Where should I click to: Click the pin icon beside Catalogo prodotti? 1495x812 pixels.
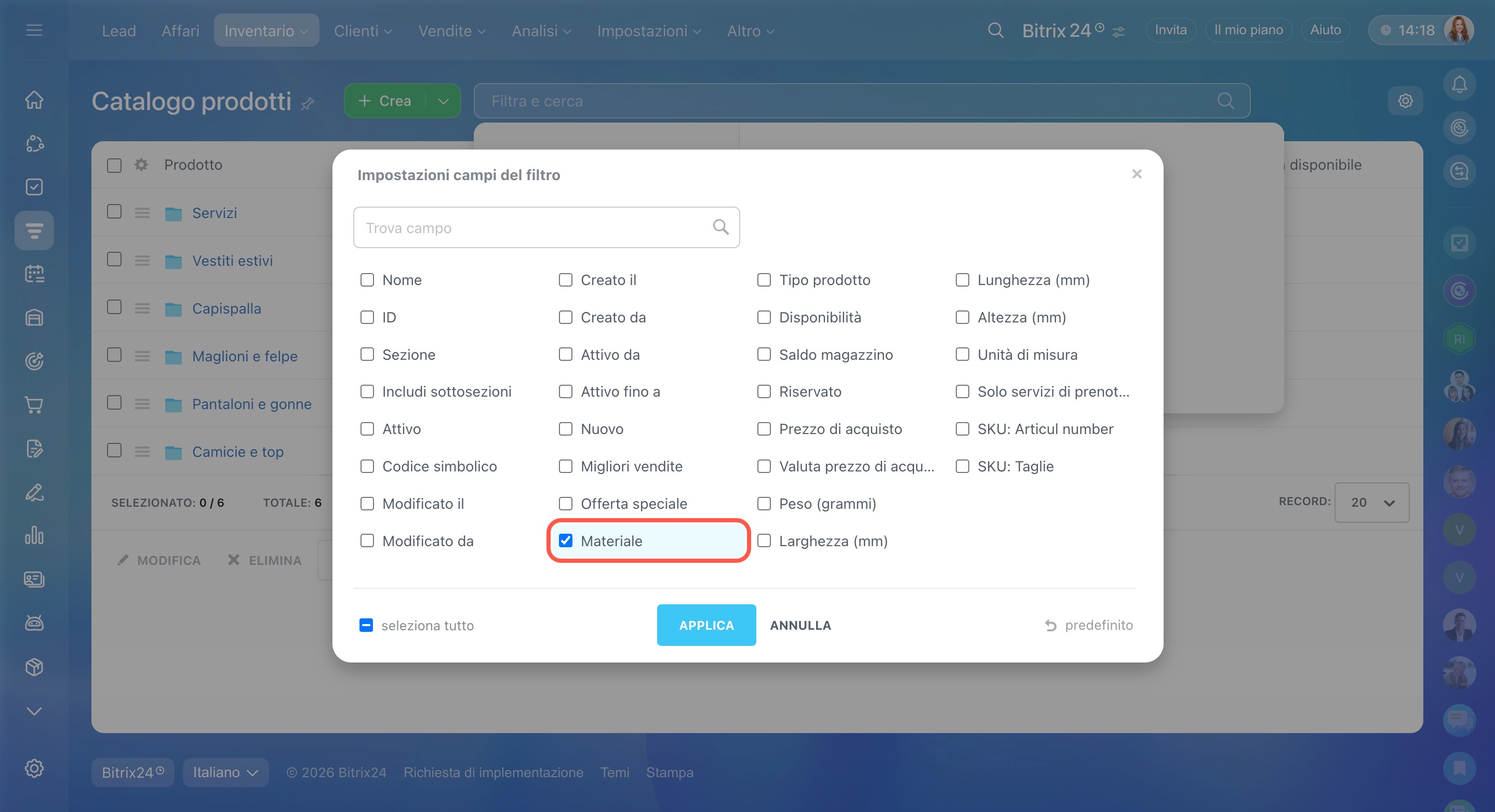point(308,104)
